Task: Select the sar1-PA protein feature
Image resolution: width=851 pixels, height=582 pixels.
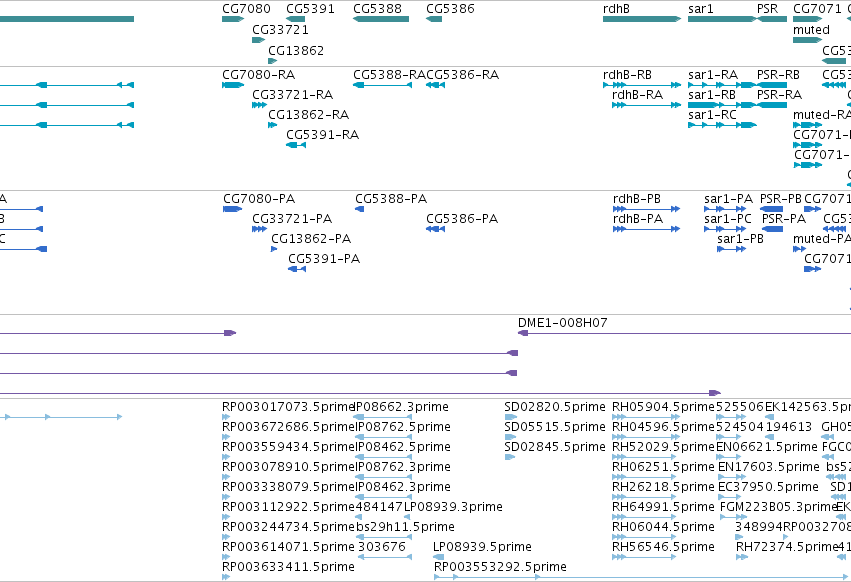Action: tap(725, 209)
